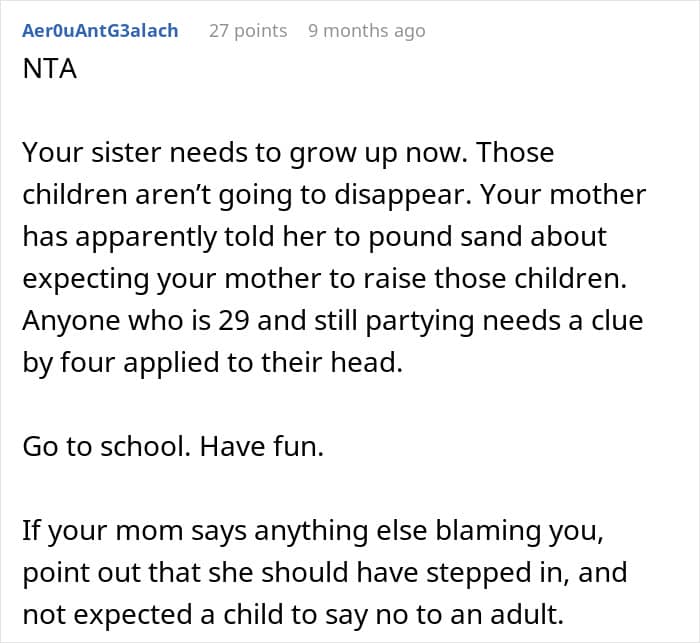Click the 9 months ago timestamp
Screen dimensions: 700x643
coord(367,31)
